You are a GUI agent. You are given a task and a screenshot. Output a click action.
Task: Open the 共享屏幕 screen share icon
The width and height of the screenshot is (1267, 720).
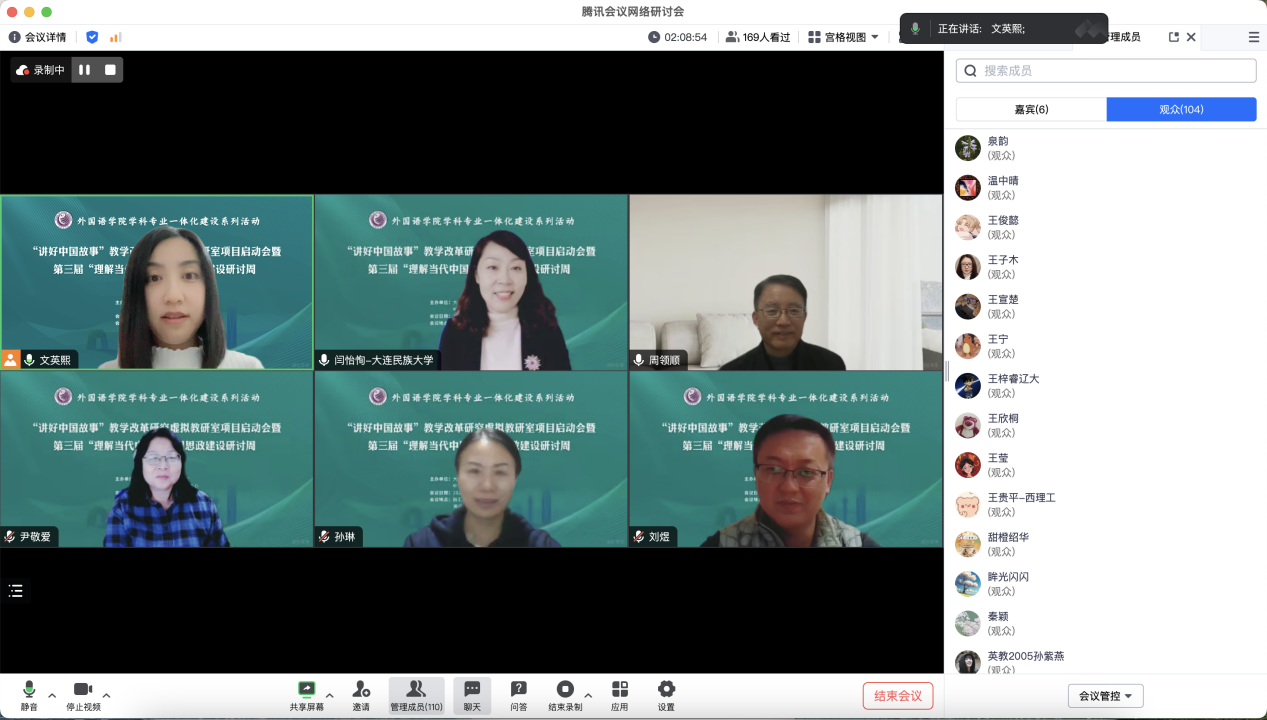point(306,690)
